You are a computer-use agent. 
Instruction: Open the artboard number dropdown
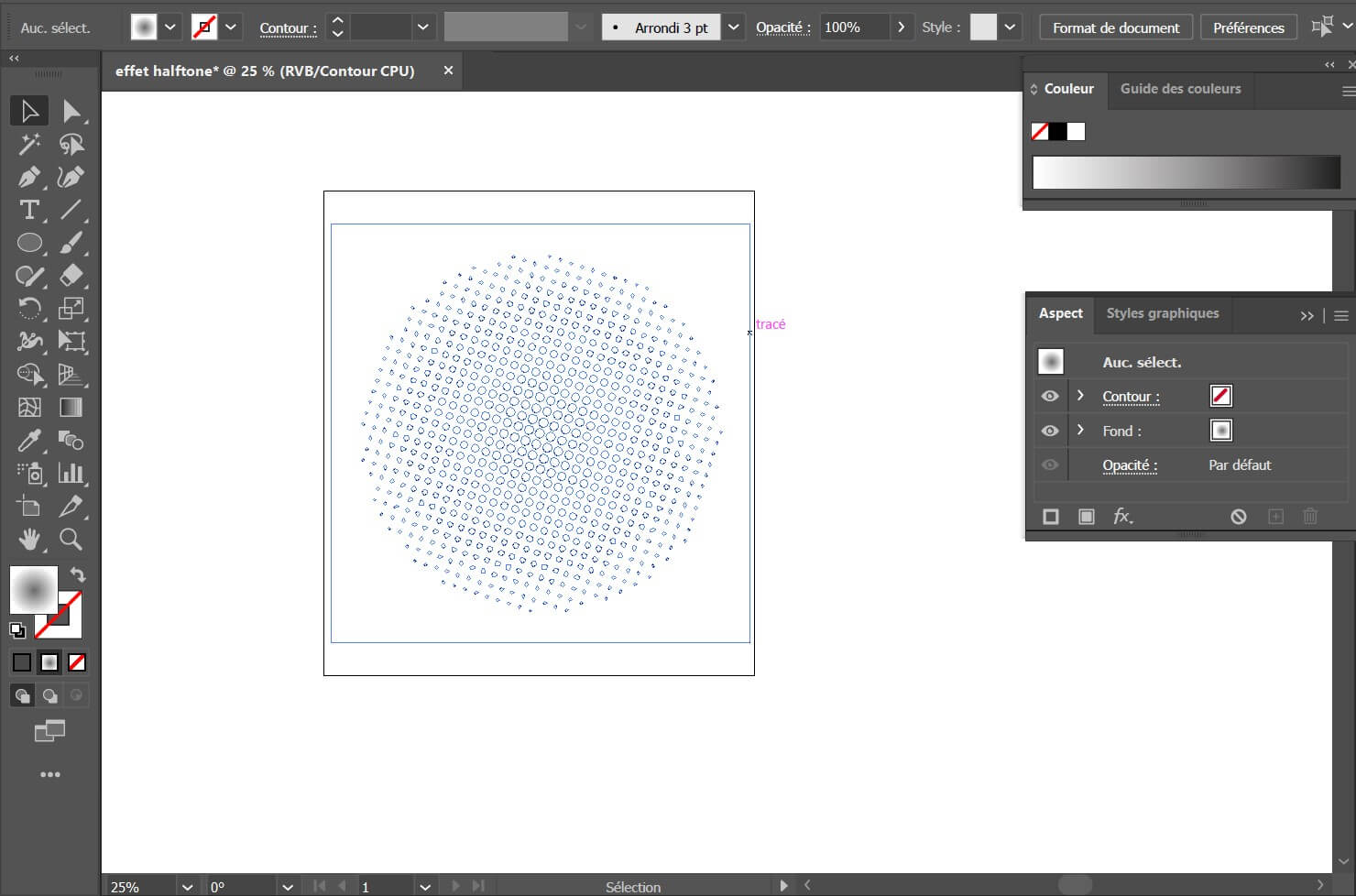click(424, 887)
